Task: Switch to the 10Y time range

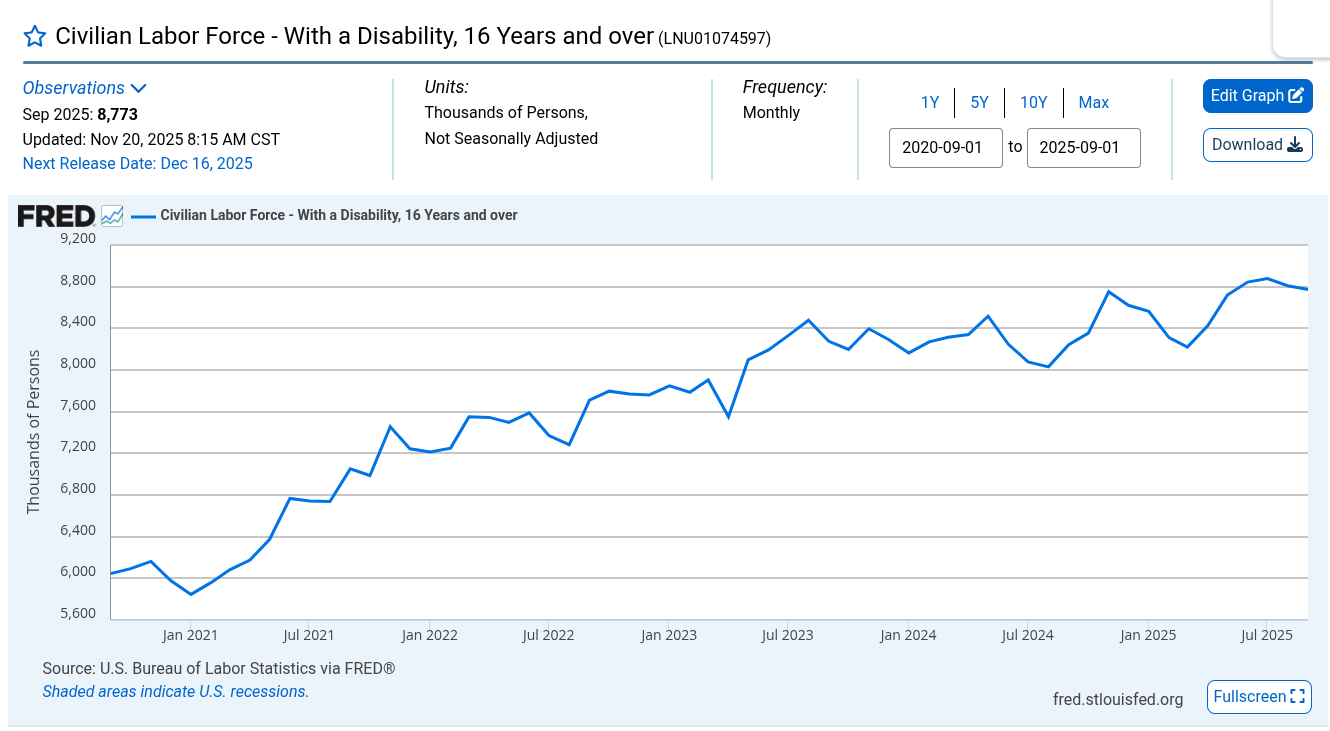Action: (1033, 102)
